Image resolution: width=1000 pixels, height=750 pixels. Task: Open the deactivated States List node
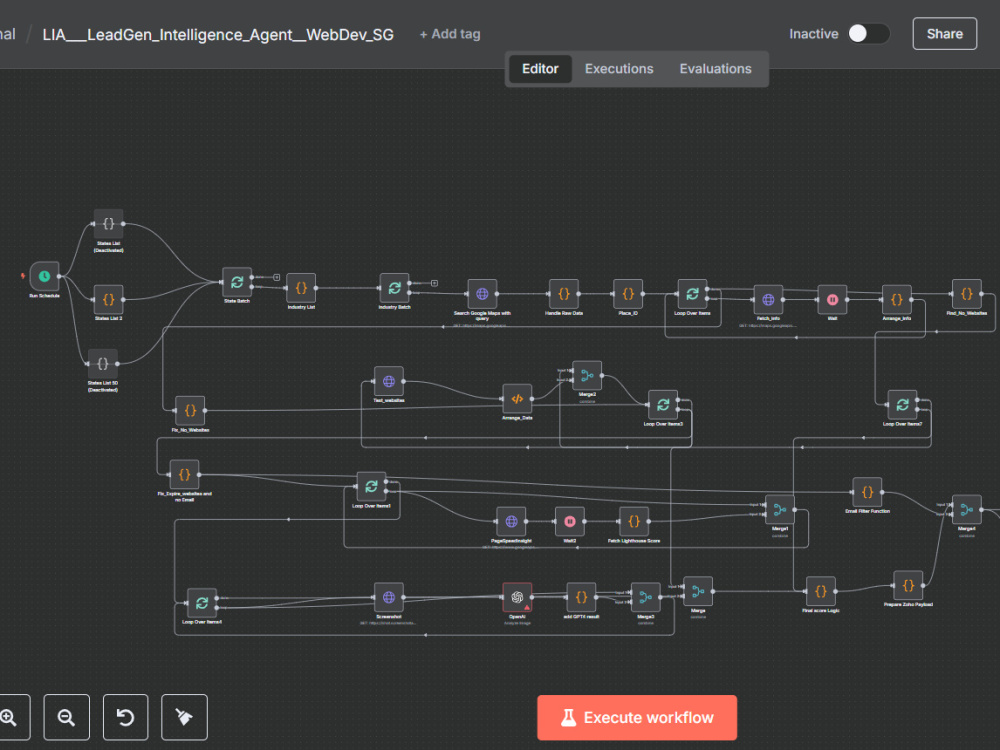(108, 224)
